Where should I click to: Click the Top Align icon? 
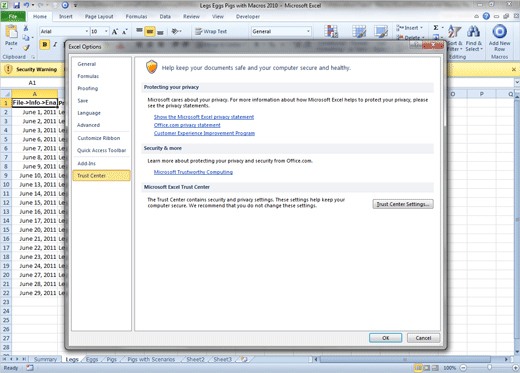pos(139,31)
